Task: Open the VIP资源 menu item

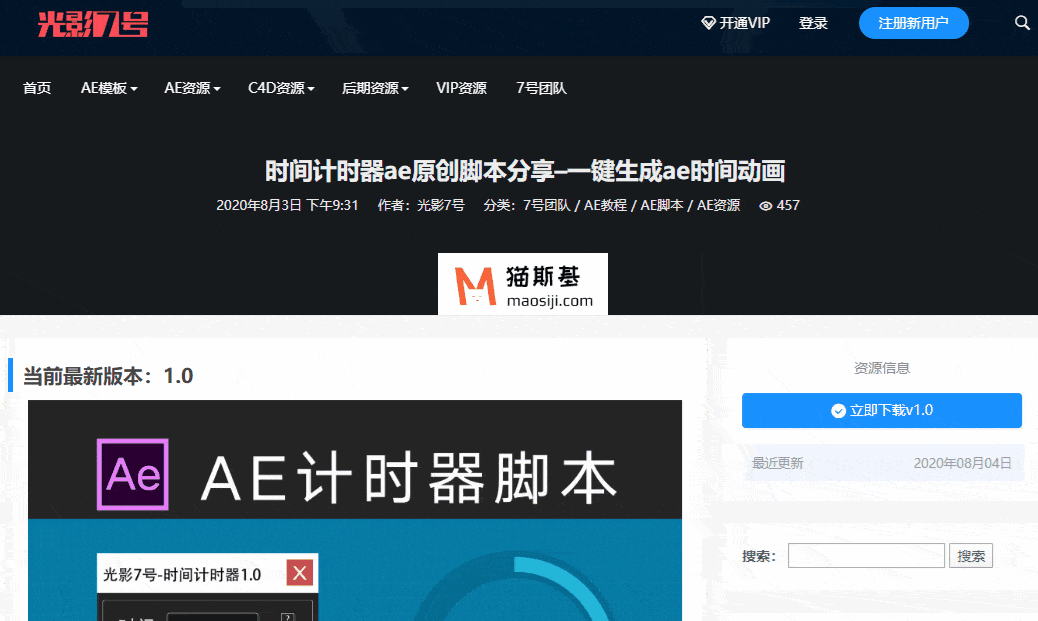Action: [461, 88]
